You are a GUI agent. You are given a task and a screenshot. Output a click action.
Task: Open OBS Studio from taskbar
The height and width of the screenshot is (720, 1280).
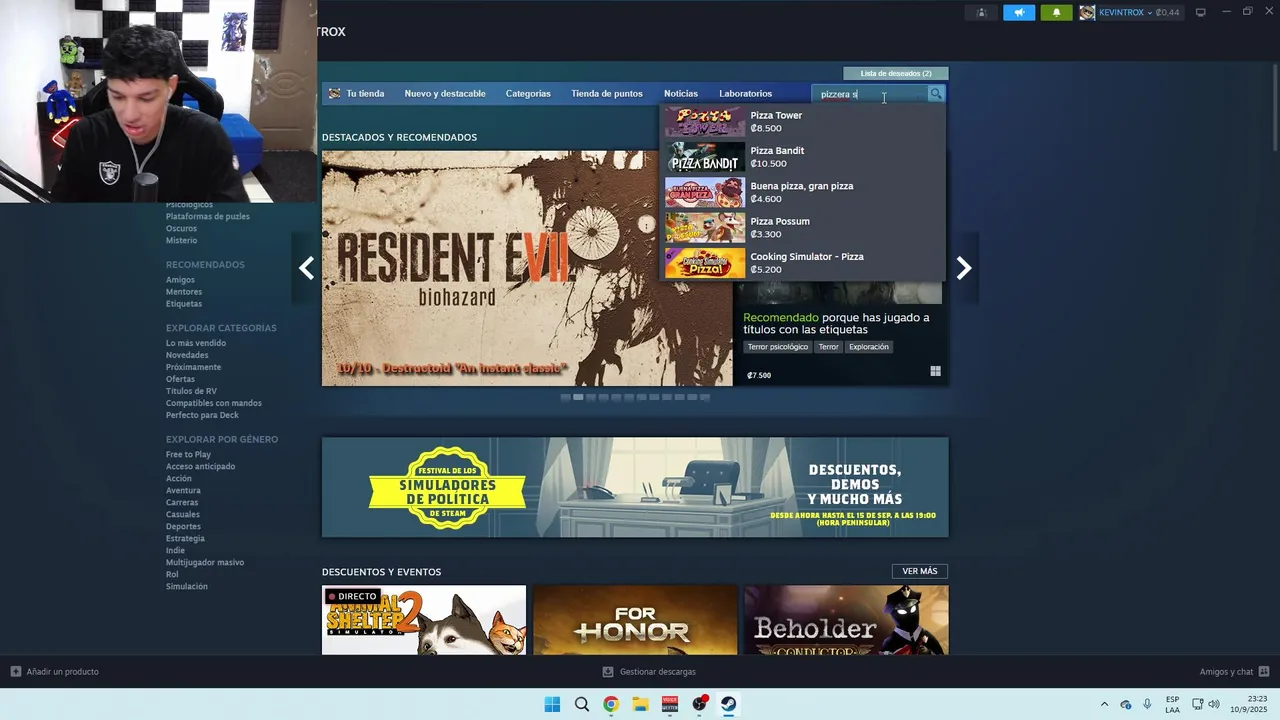pos(700,704)
